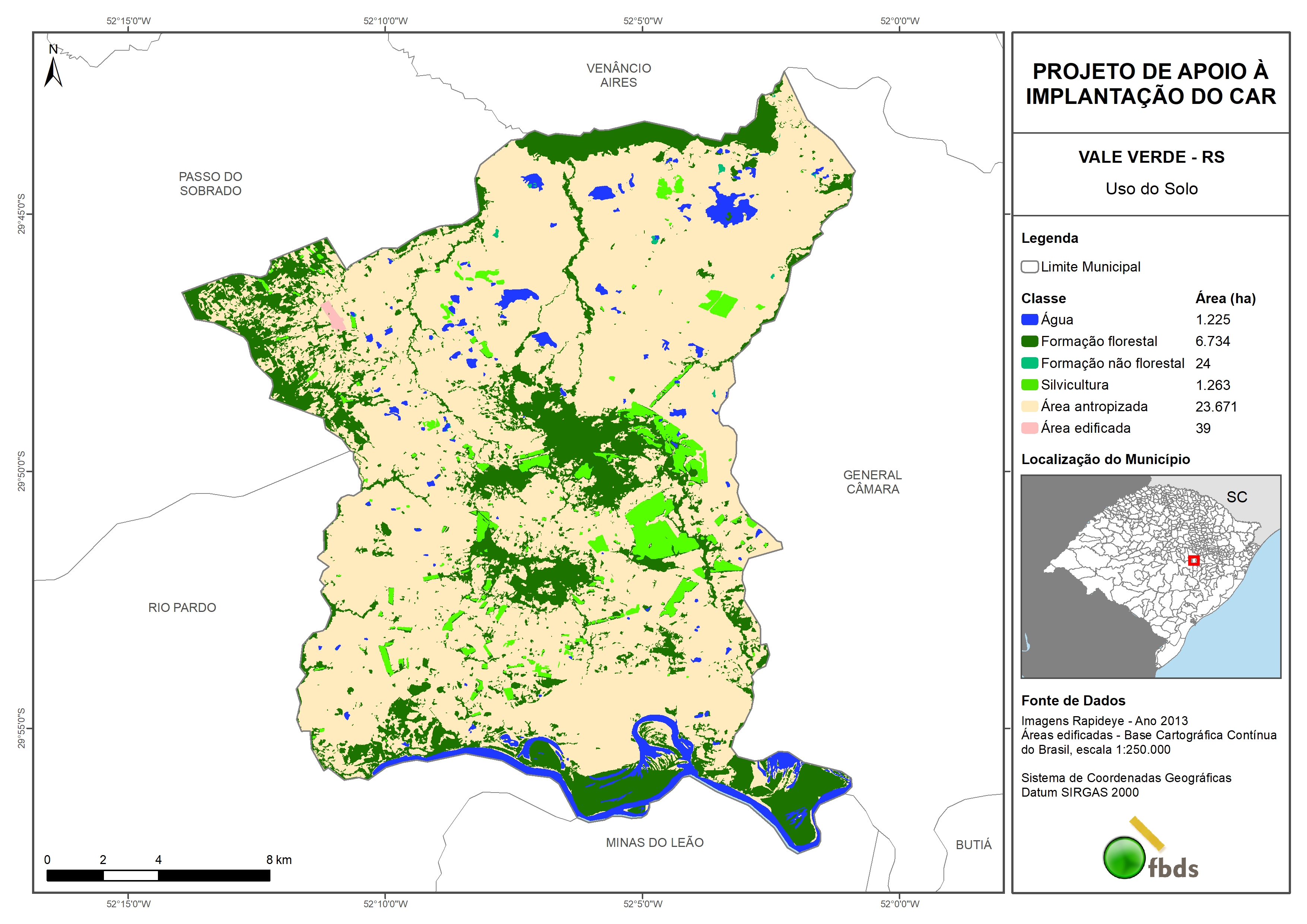Click the Silvicultura bright green swatch
The width and height of the screenshot is (1307, 924).
1029,385
